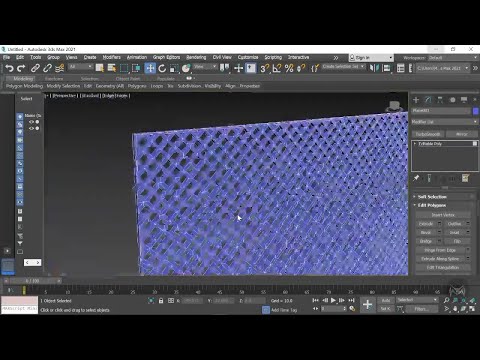Select the Select Object tool
The image size is (480, 360).
(x=99, y=68)
